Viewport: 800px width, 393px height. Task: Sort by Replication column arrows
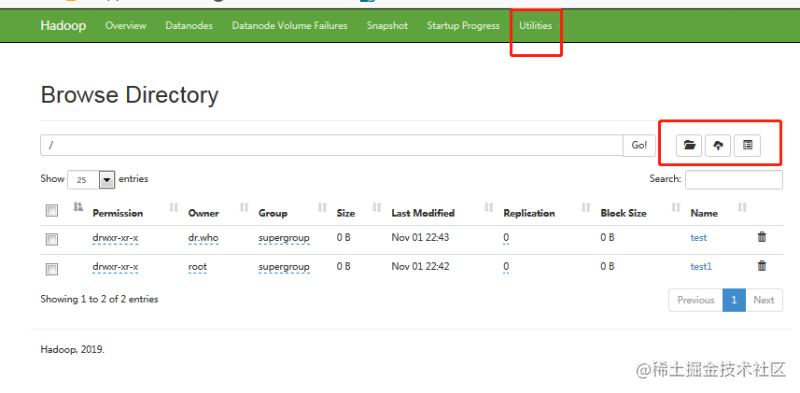[586, 207]
